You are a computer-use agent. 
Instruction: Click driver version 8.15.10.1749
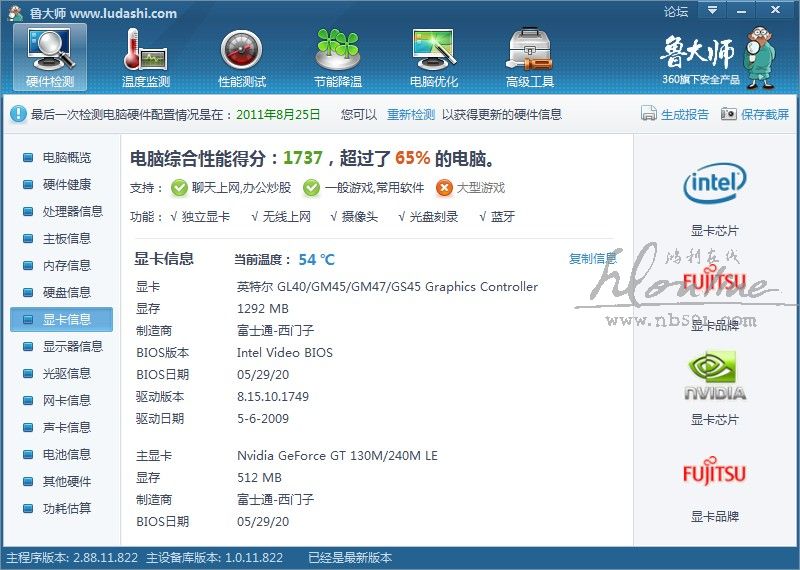pyautogui.click(x=273, y=396)
